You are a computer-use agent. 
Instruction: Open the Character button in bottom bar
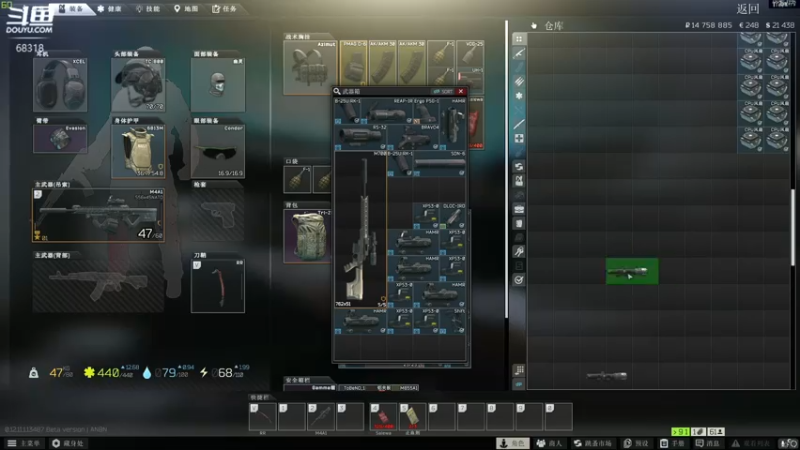pos(513,443)
